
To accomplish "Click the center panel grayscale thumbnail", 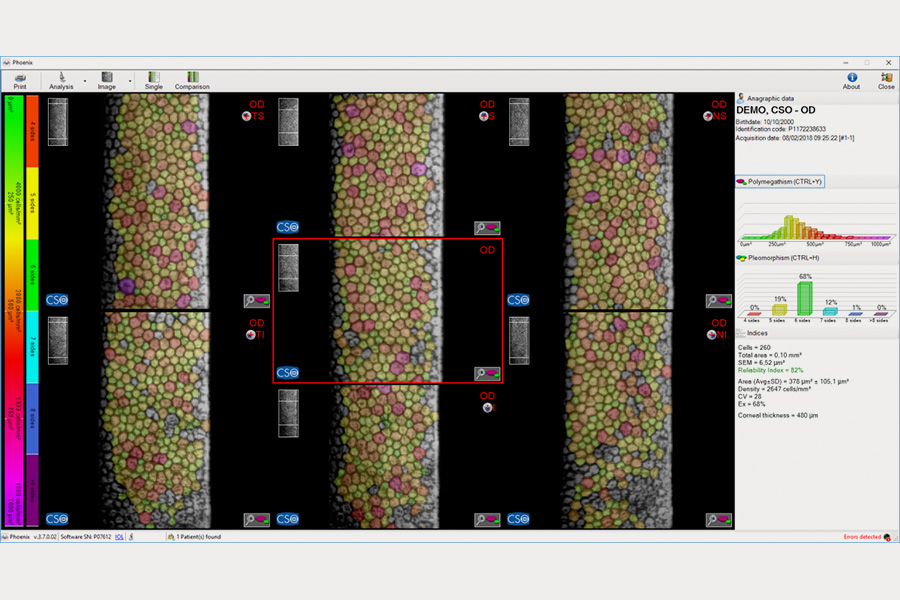I will 288,268.
